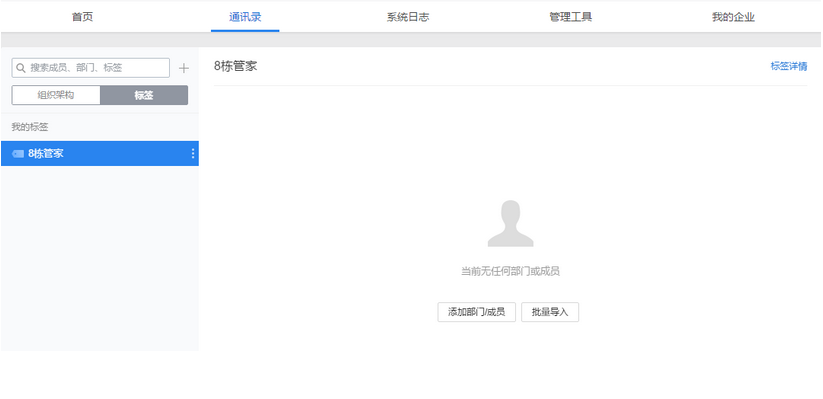Screen dimensions: 823x399
Task: Select the 通讯录 tab
Action: pos(245,17)
